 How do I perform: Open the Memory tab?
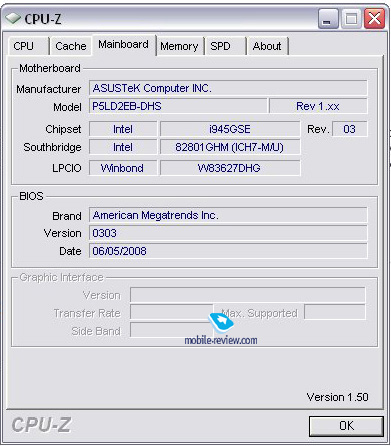tap(179, 46)
